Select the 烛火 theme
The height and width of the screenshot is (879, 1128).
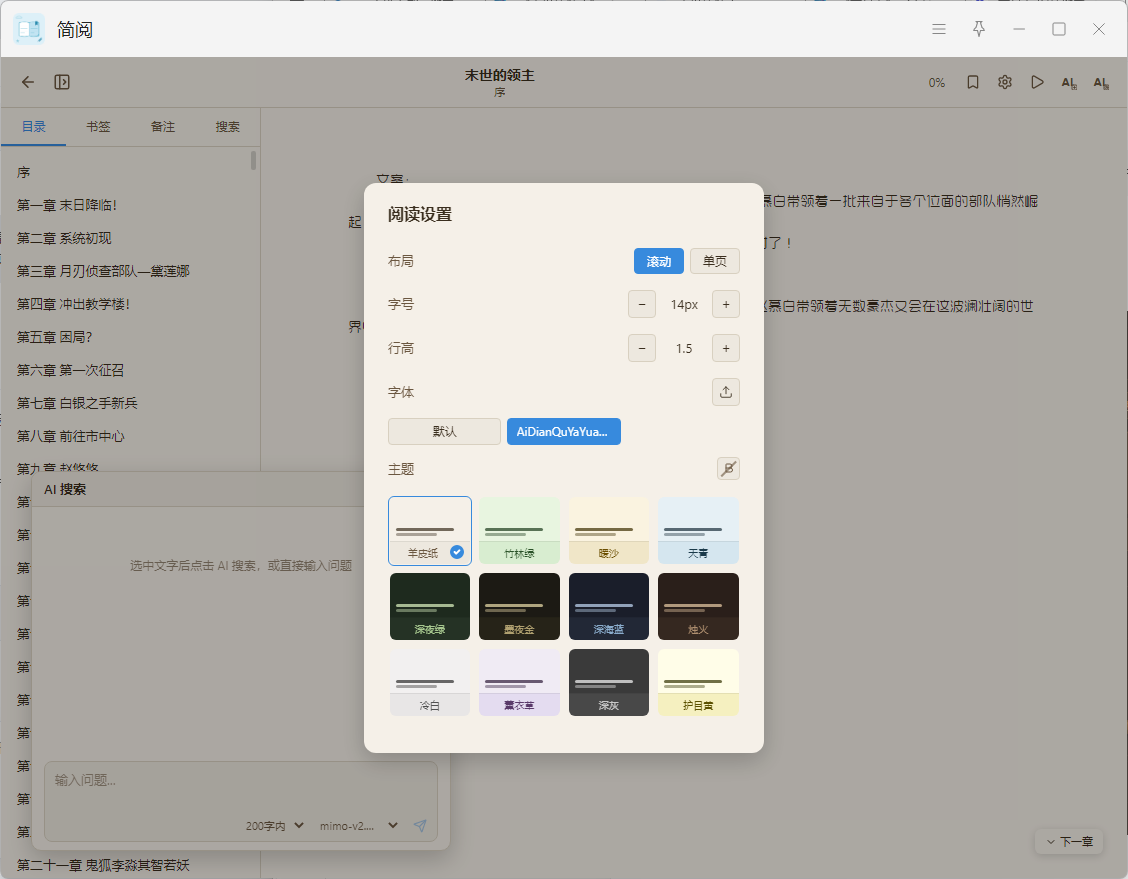(698, 606)
